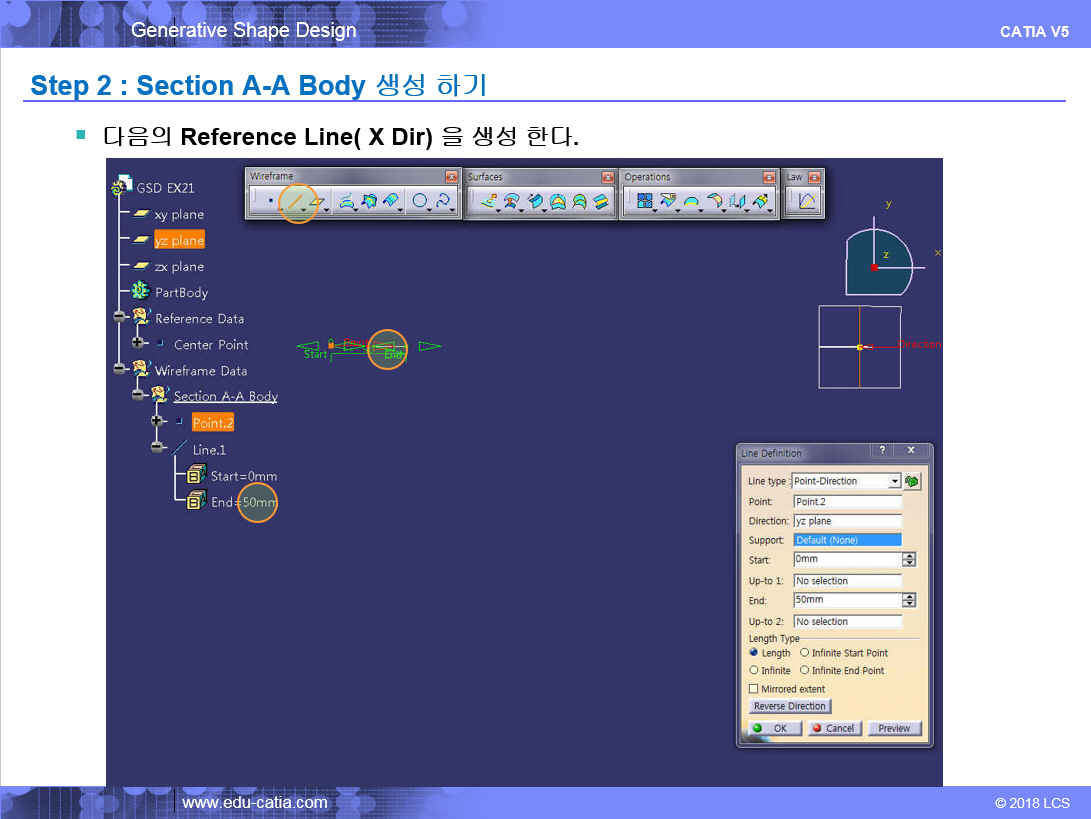Viewport: 1091px width, 819px height.
Task: Click the green lock icon beside Line type
Action: 912,481
